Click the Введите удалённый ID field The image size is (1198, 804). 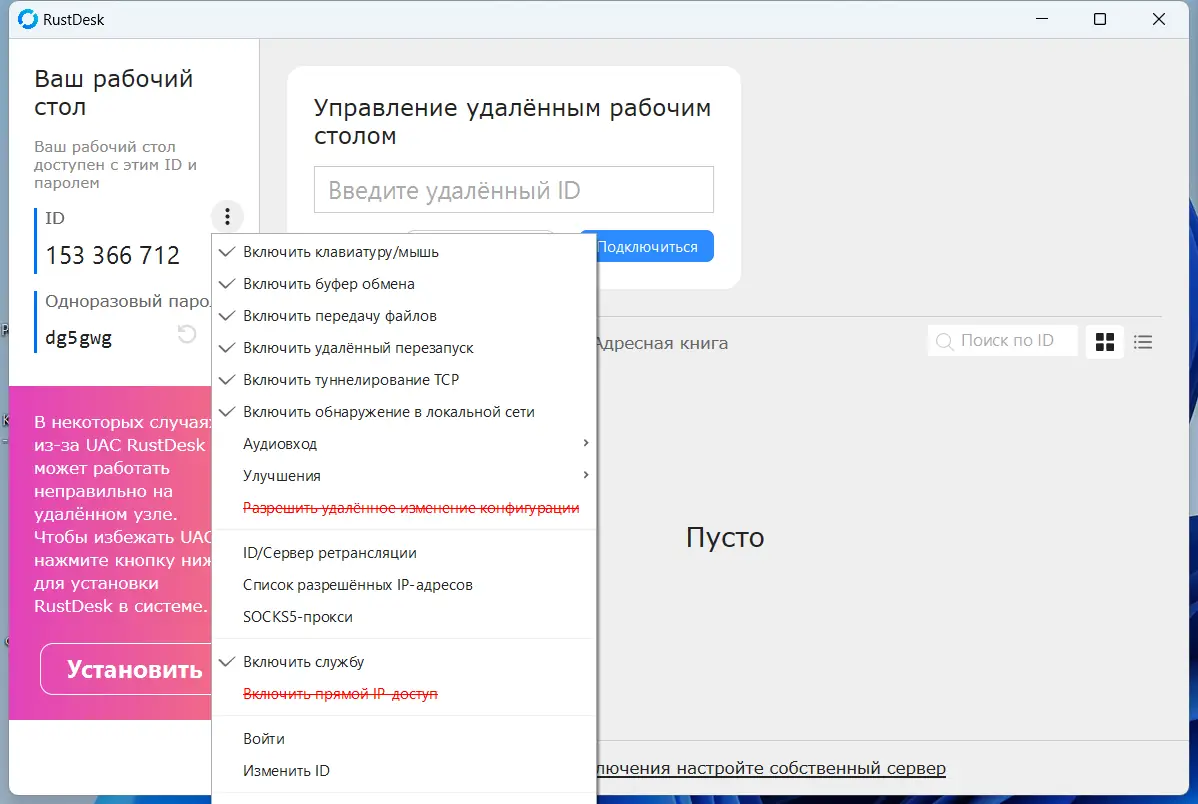513,190
